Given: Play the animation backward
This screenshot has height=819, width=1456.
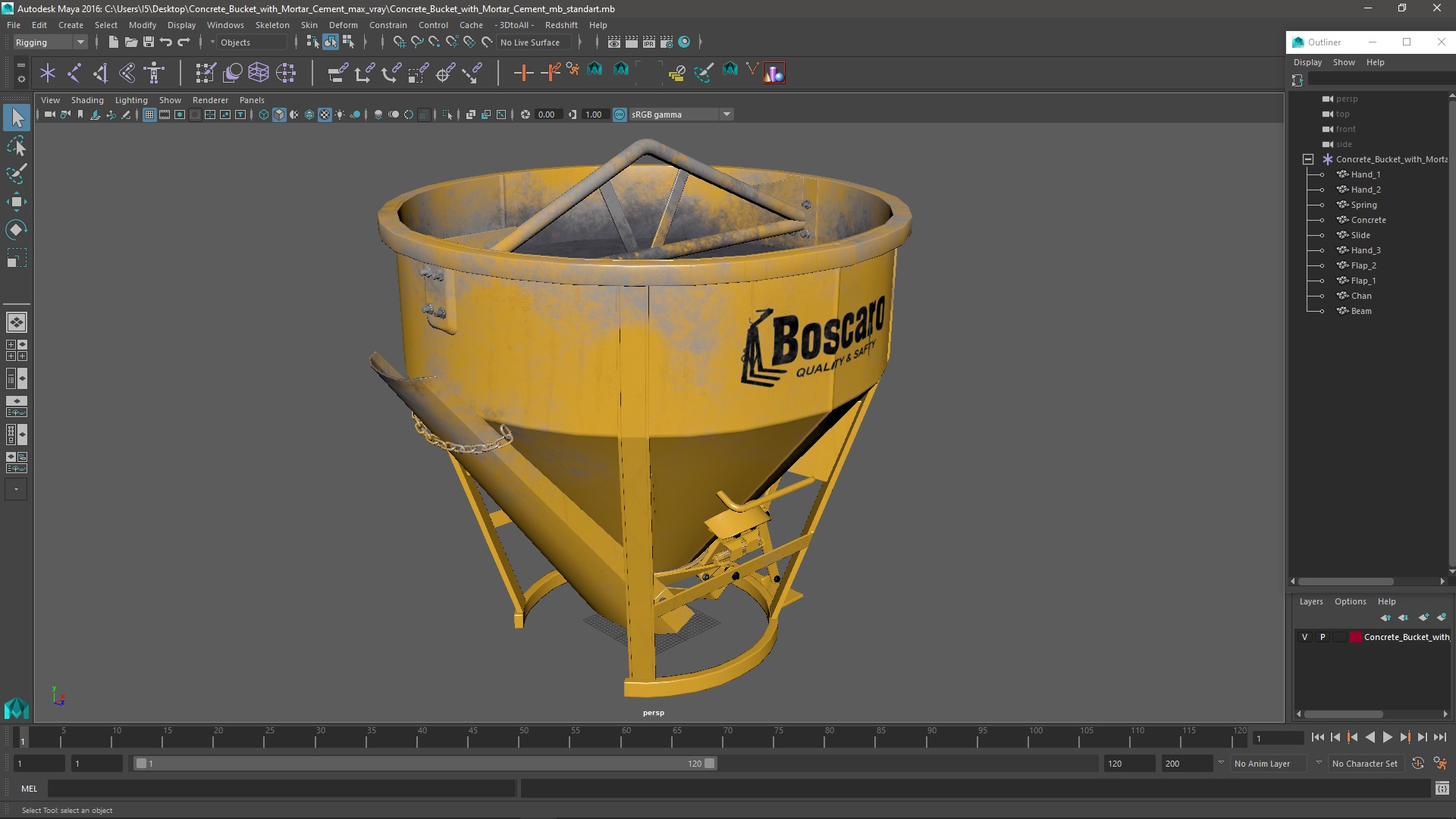Looking at the screenshot, I should [x=1370, y=737].
